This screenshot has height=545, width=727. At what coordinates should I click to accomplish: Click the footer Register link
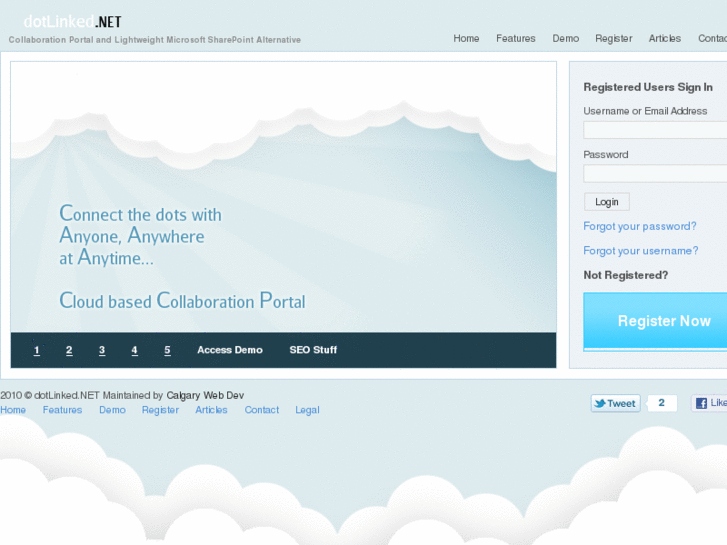point(160,410)
